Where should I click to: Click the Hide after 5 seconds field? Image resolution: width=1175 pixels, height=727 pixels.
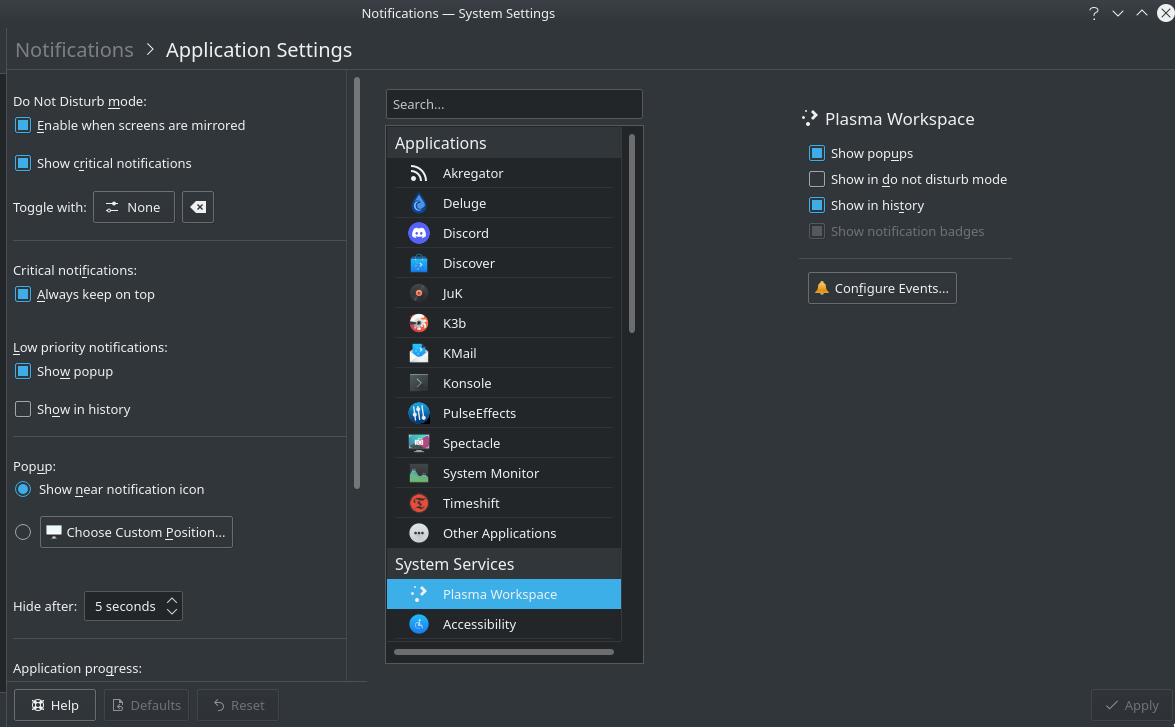[x=133, y=606]
